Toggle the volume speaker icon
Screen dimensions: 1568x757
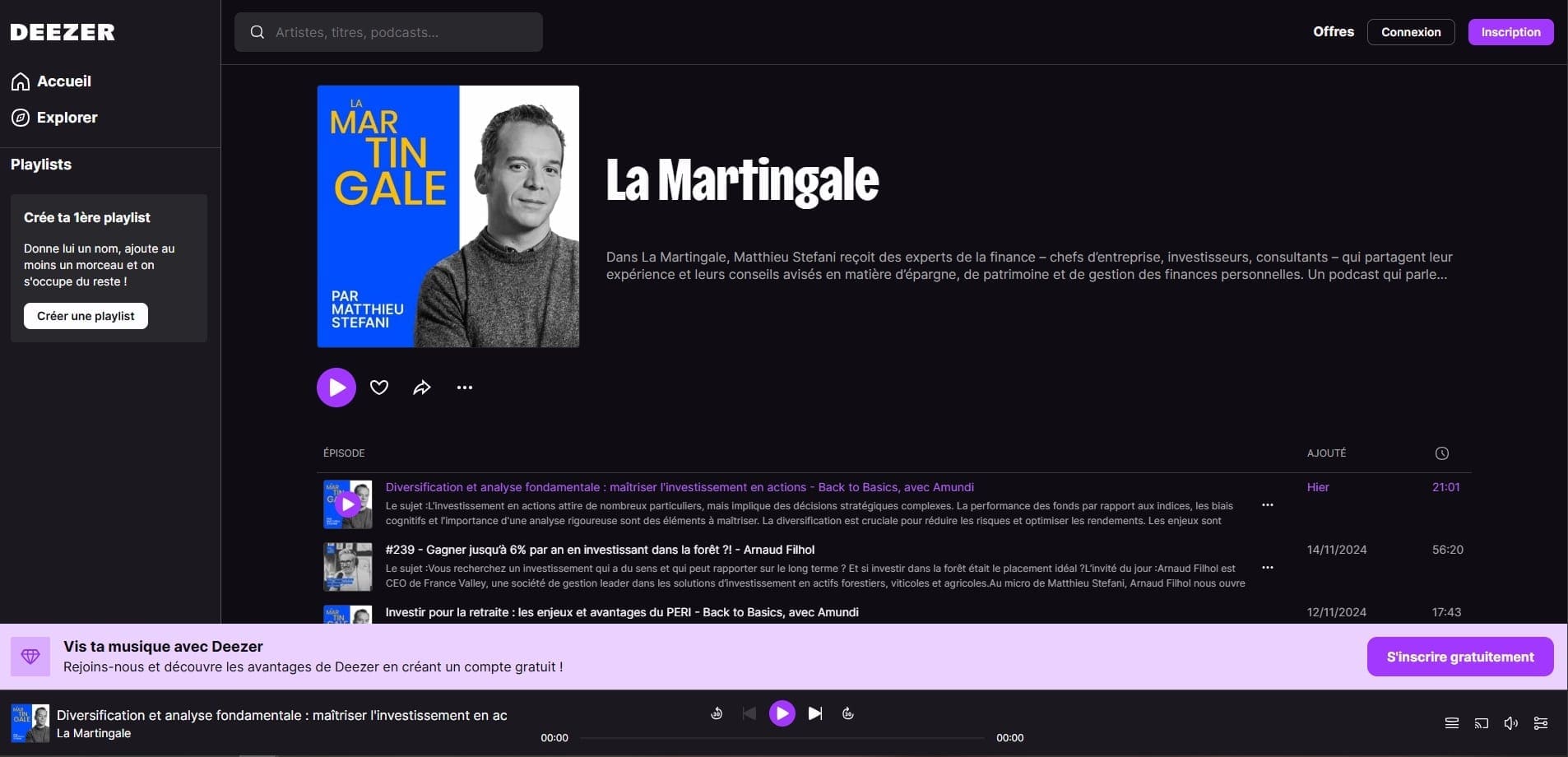tap(1511, 723)
